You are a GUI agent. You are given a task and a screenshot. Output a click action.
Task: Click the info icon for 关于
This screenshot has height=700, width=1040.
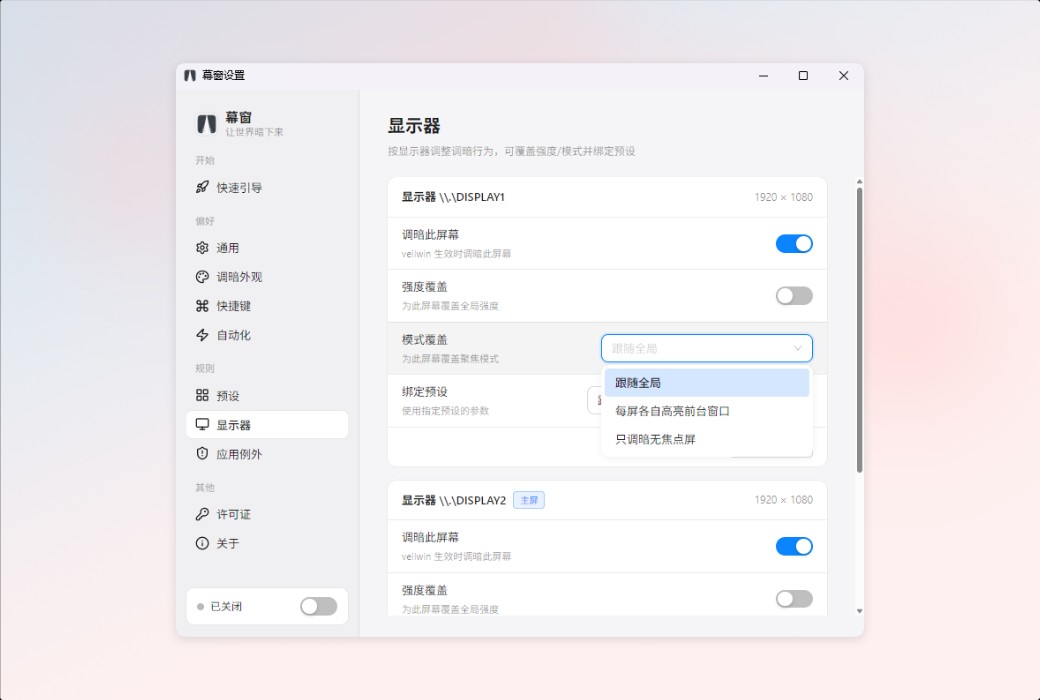click(202, 543)
